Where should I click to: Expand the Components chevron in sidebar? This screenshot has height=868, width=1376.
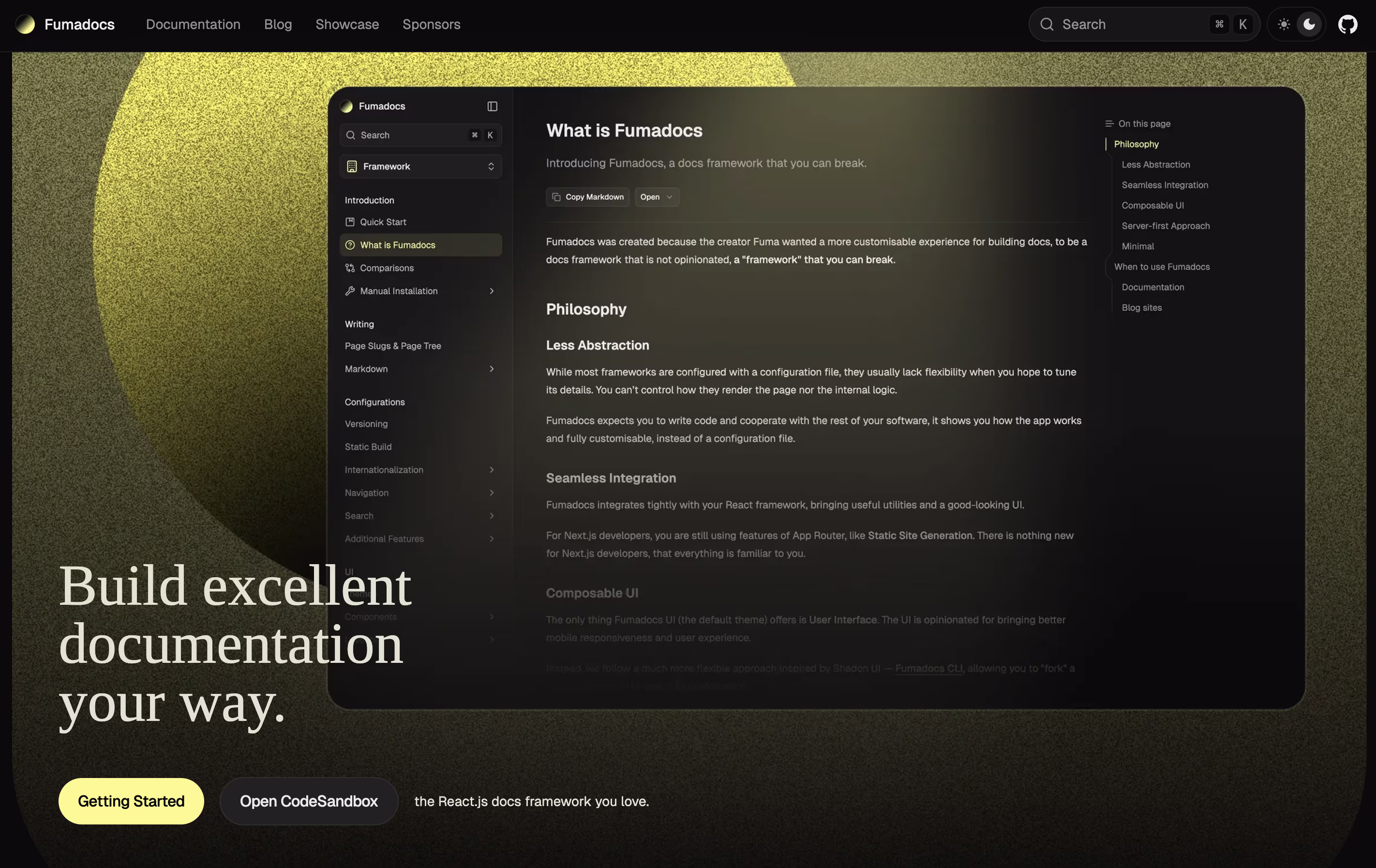(492, 616)
